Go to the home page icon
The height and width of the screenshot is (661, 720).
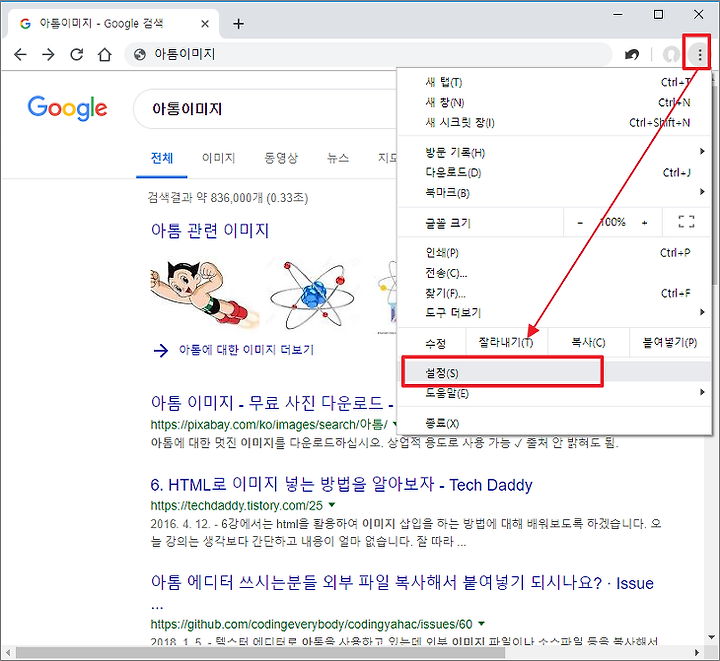pos(105,55)
